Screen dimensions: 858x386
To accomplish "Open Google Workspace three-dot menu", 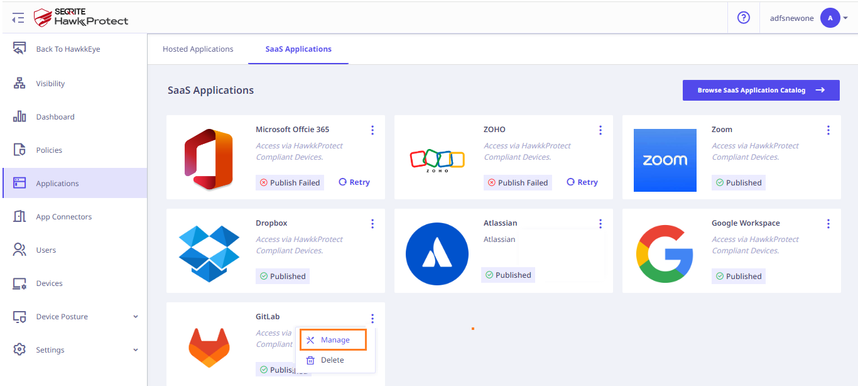I will click(x=828, y=223).
